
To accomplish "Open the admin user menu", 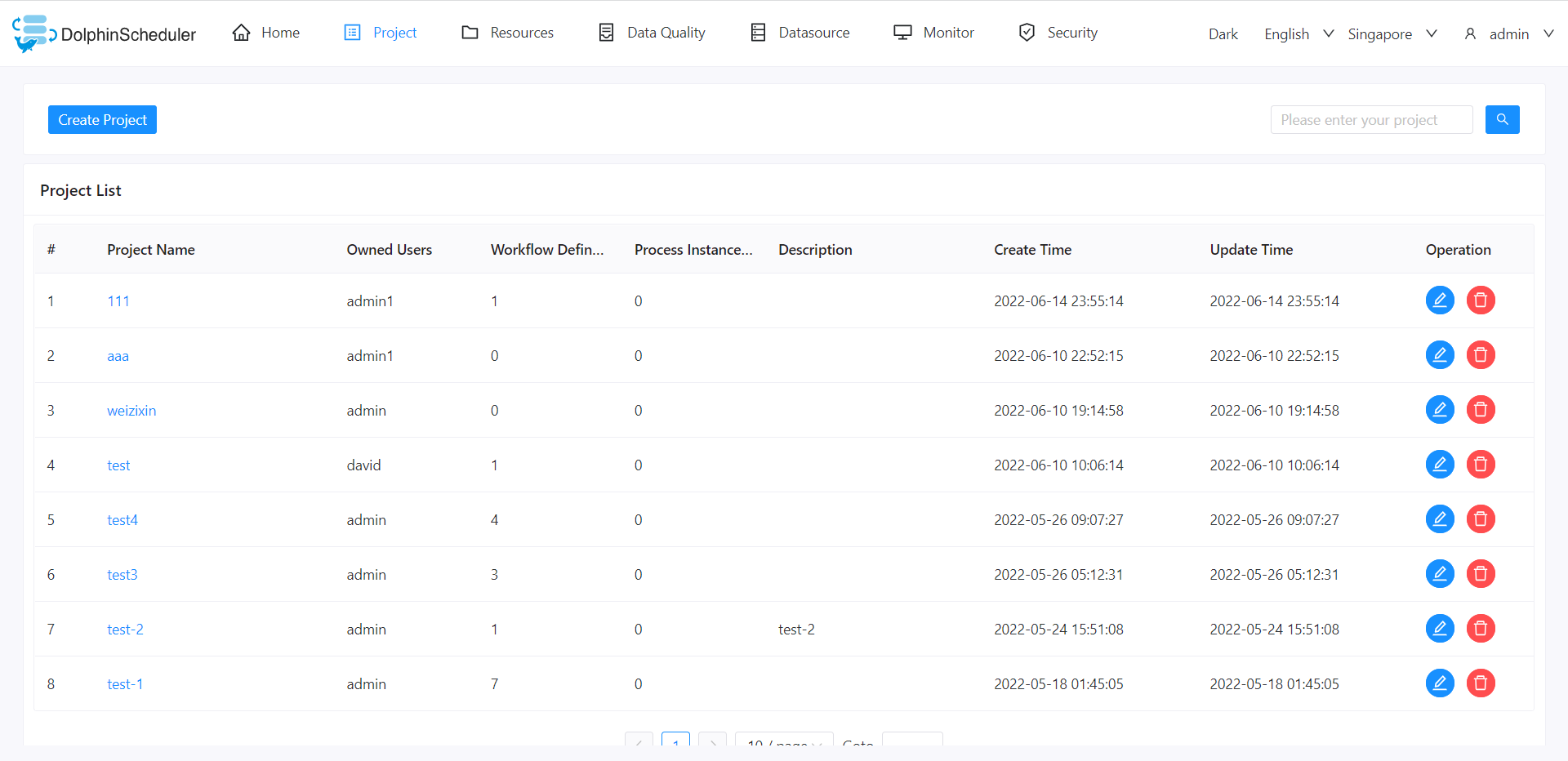I will [x=1508, y=33].
